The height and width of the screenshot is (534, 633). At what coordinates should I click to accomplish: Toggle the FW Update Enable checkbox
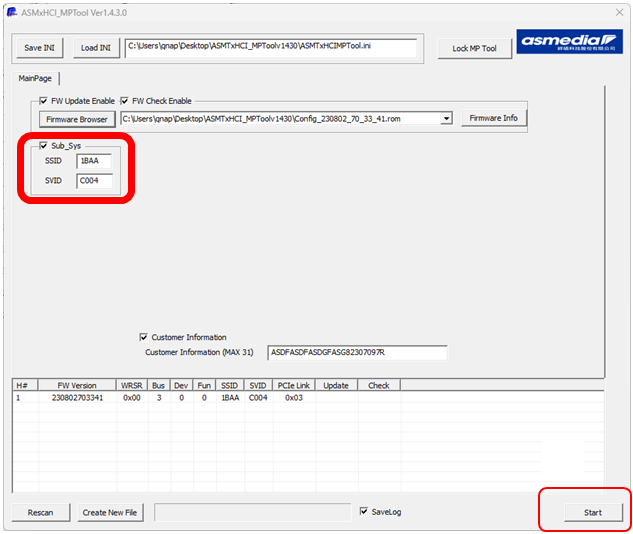[x=43, y=101]
